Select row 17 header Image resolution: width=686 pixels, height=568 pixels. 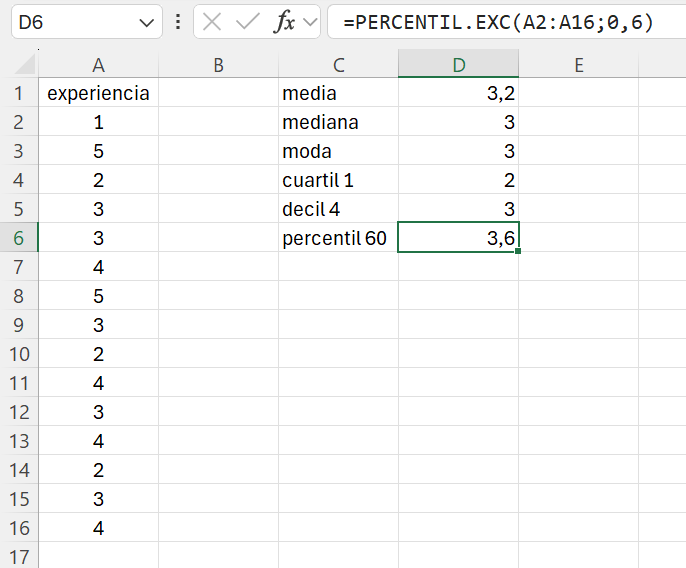pyautogui.click(x=19, y=556)
